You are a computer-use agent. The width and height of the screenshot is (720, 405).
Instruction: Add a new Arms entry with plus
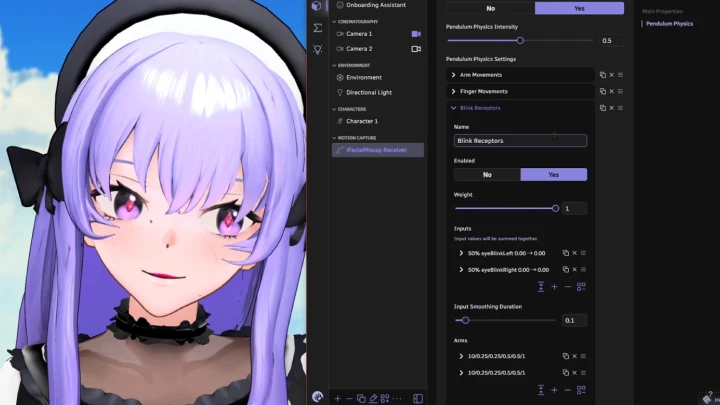click(x=554, y=390)
